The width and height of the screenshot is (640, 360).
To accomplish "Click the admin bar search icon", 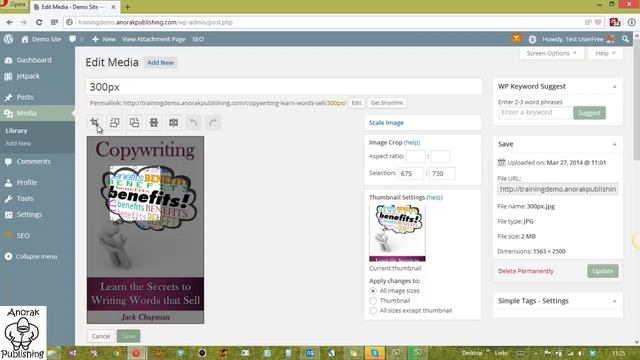I will tap(625, 39).
